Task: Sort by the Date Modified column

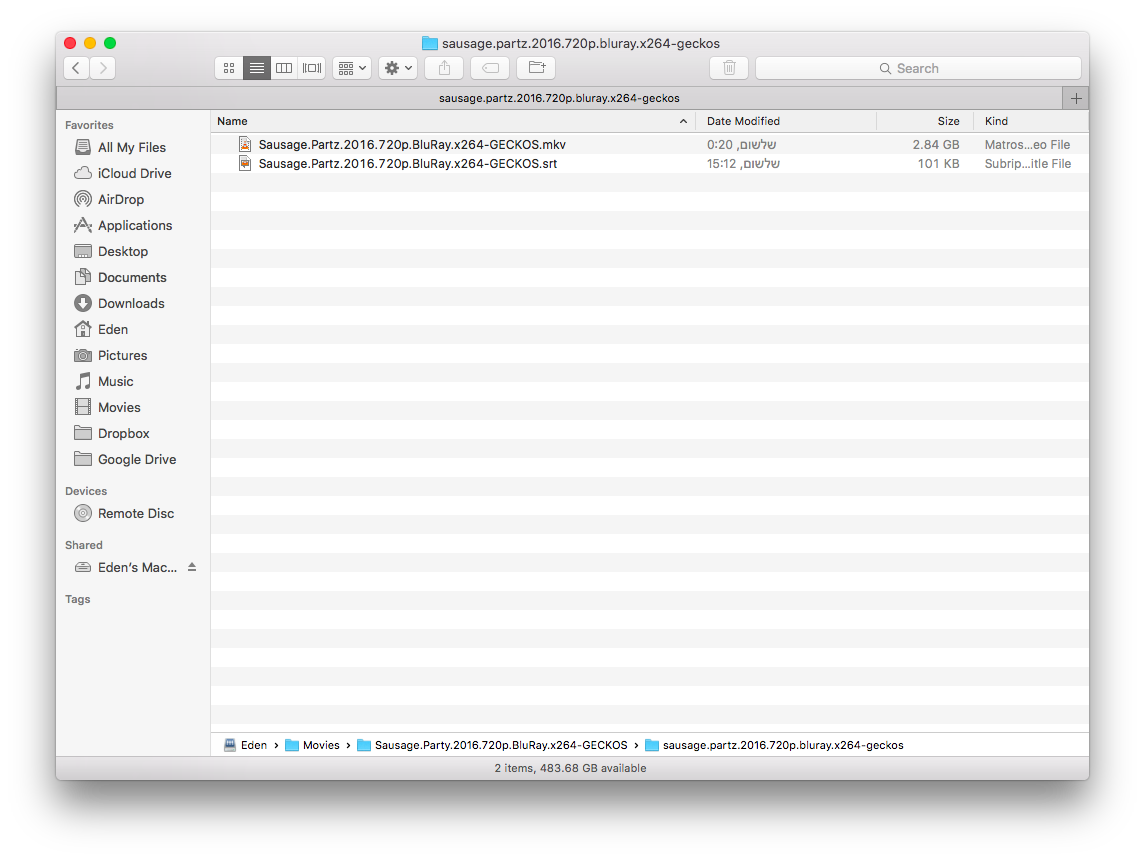Action: [786, 121]
